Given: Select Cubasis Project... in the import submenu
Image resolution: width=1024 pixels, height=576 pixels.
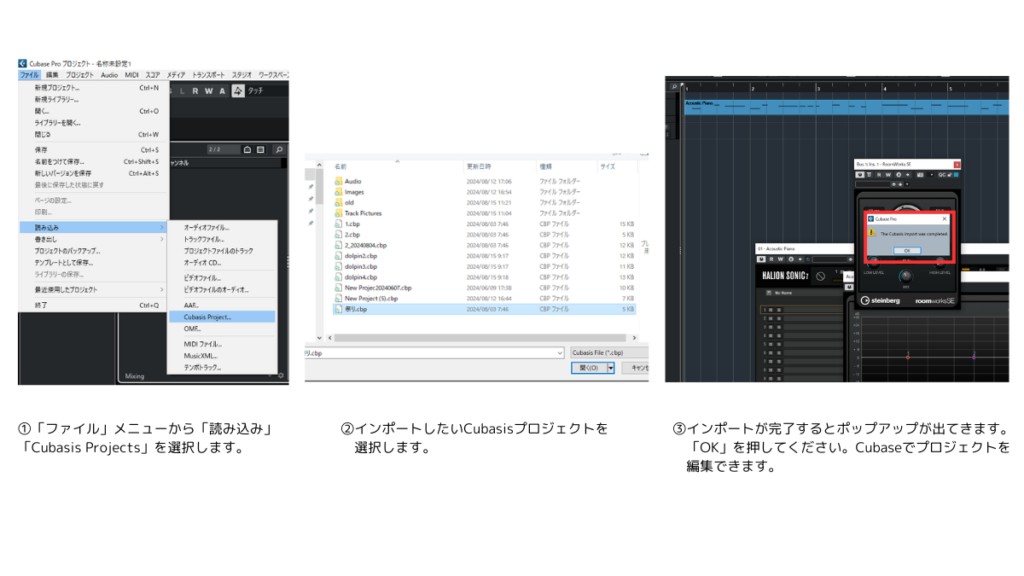Looking at the screenshot, I should pyautogui.click(x=222, y=317).
